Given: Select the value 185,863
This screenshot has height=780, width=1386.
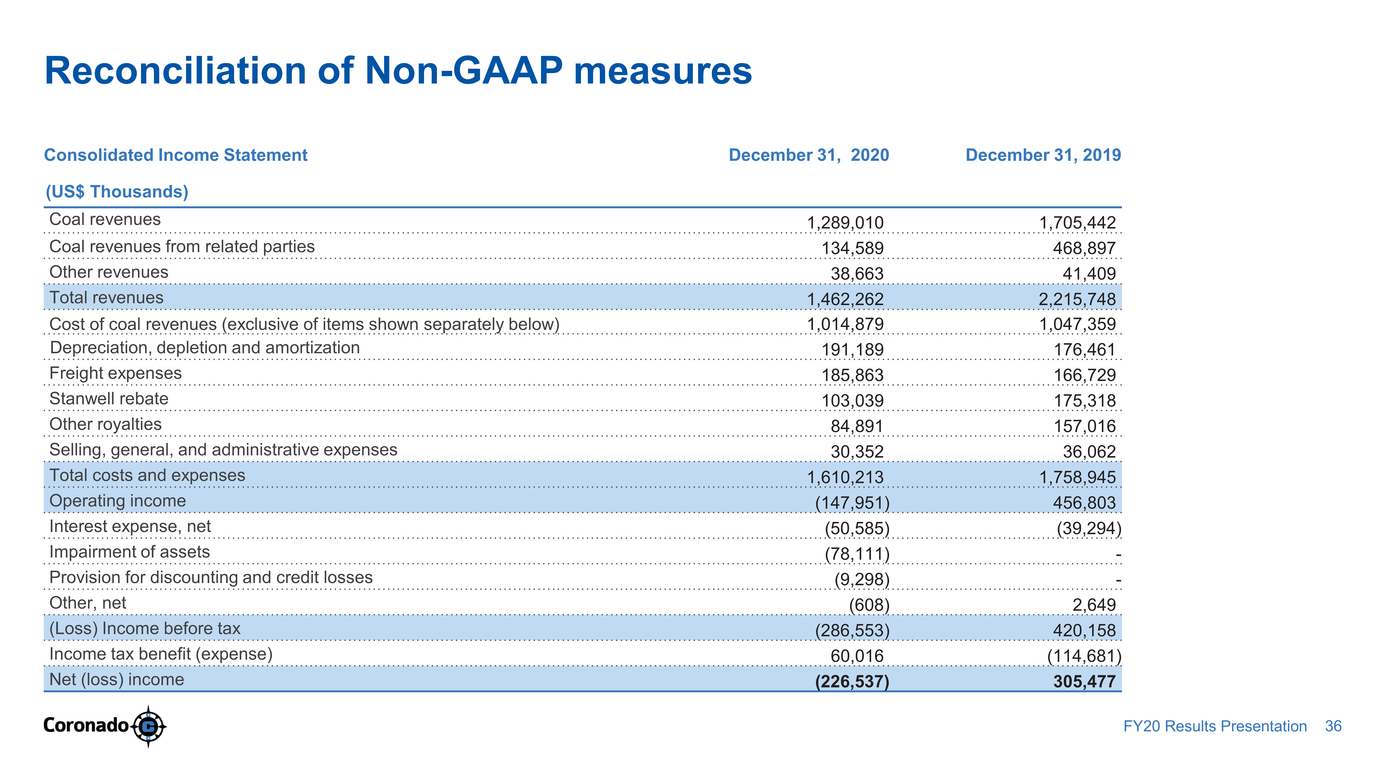Looking at the screenshot, I should tap(852, 375).
